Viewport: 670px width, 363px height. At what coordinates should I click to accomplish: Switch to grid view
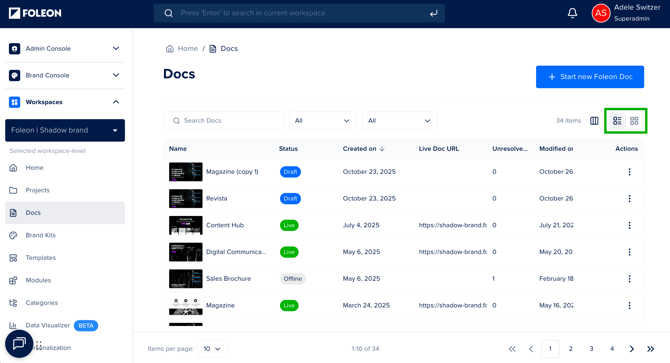click(x=634, y=121)
